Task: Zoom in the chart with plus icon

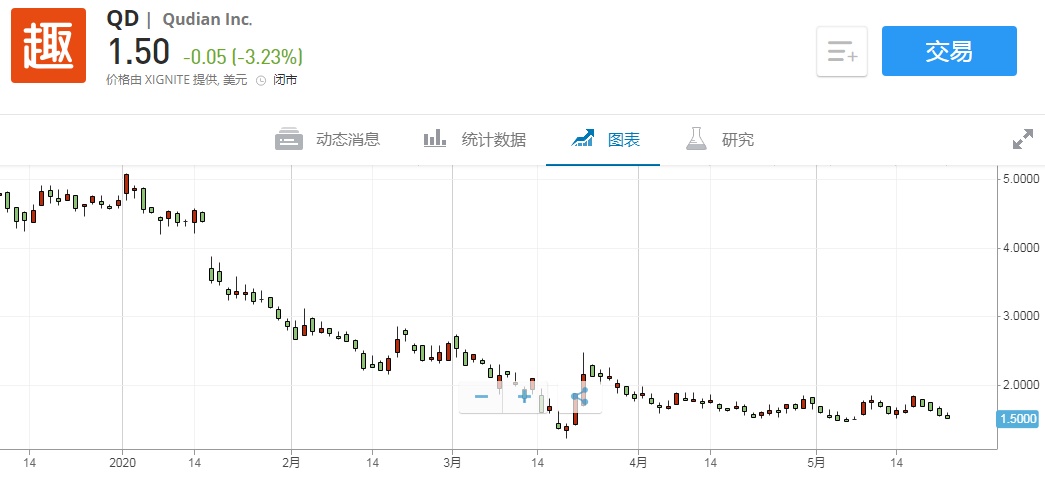Action: click(524, 397)
